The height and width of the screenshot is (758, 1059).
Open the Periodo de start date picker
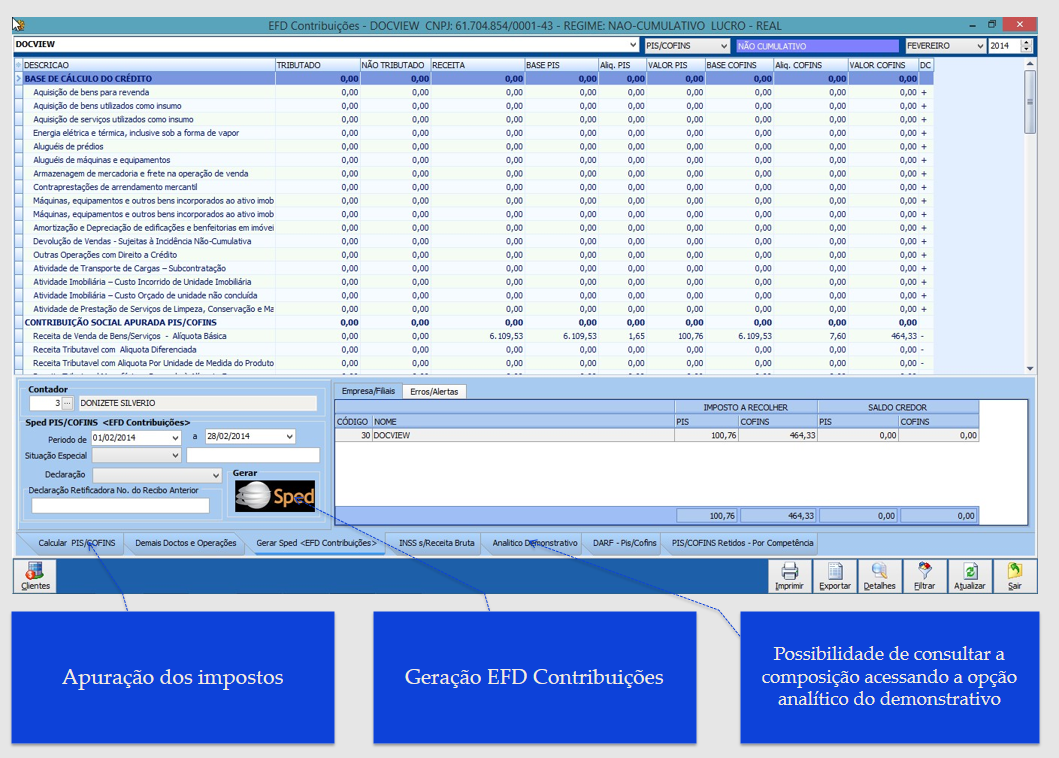[x=140, y=437]
